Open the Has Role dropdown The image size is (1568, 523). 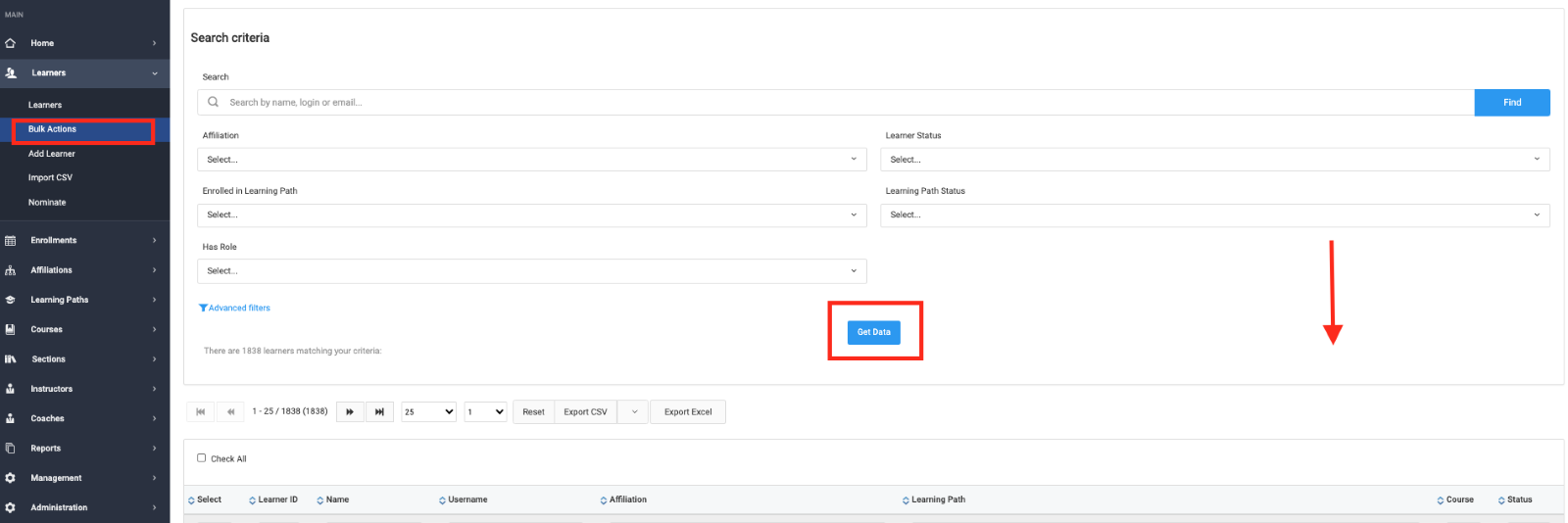tap(531, 271)
